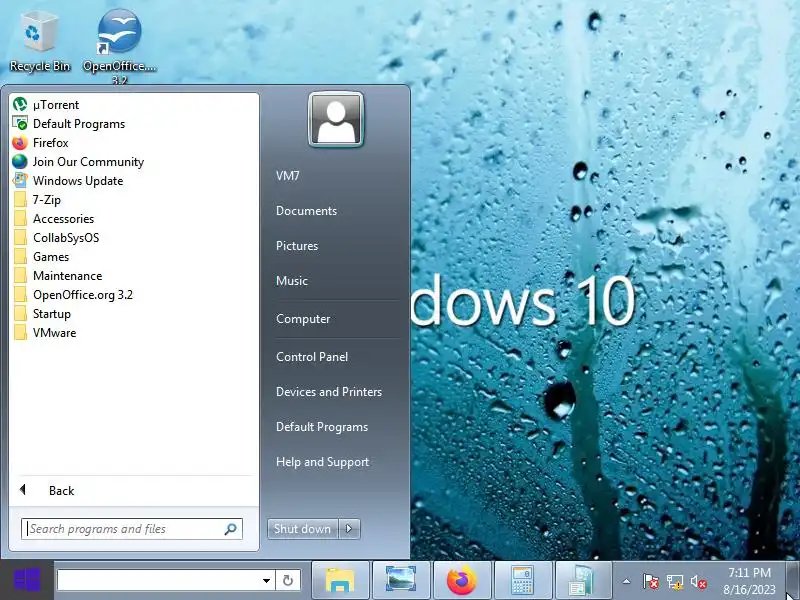Image resolution: width=800 pixels, height=600 pixels.
Task: Open Devices and Printers
Action: (x=329, y=392)
